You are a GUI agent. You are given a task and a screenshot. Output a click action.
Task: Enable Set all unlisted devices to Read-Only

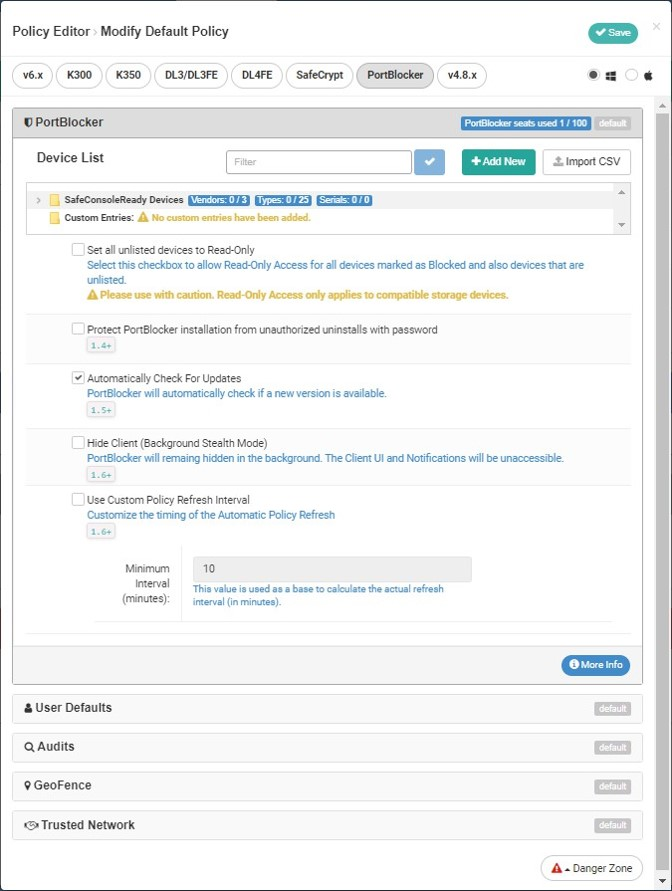[x=78, y=249]
